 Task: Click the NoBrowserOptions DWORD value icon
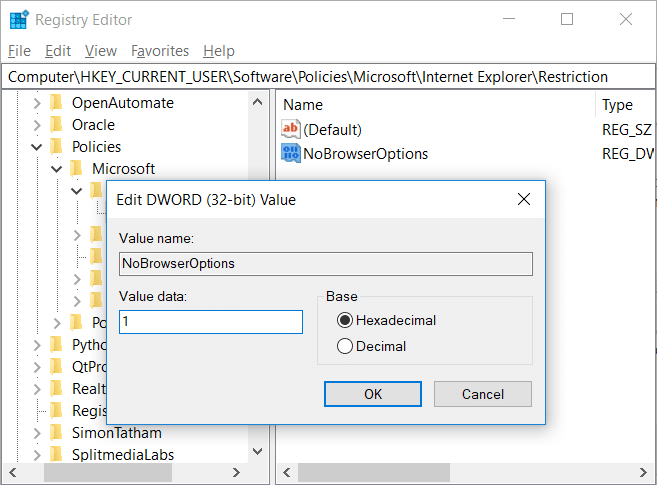[x=291, y=153]
